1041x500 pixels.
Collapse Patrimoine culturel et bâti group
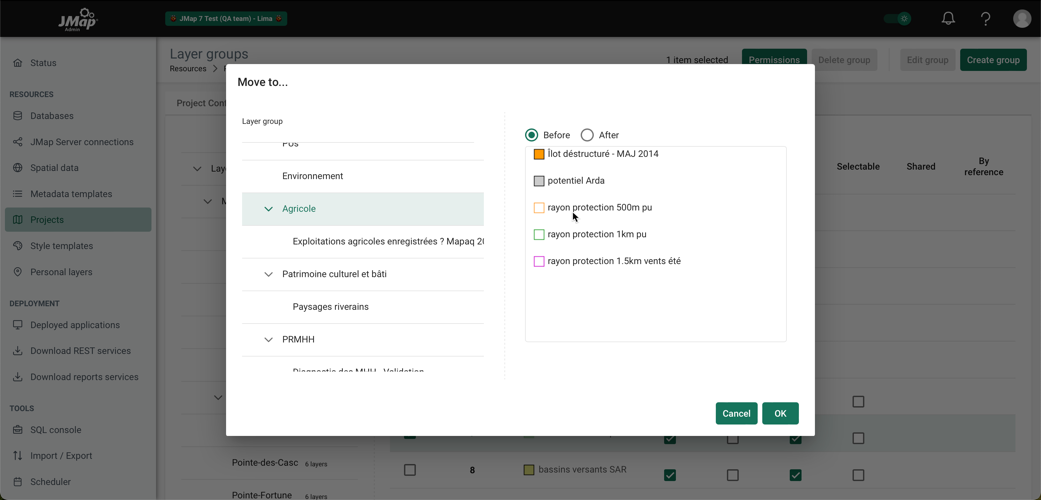click(268, 274)
